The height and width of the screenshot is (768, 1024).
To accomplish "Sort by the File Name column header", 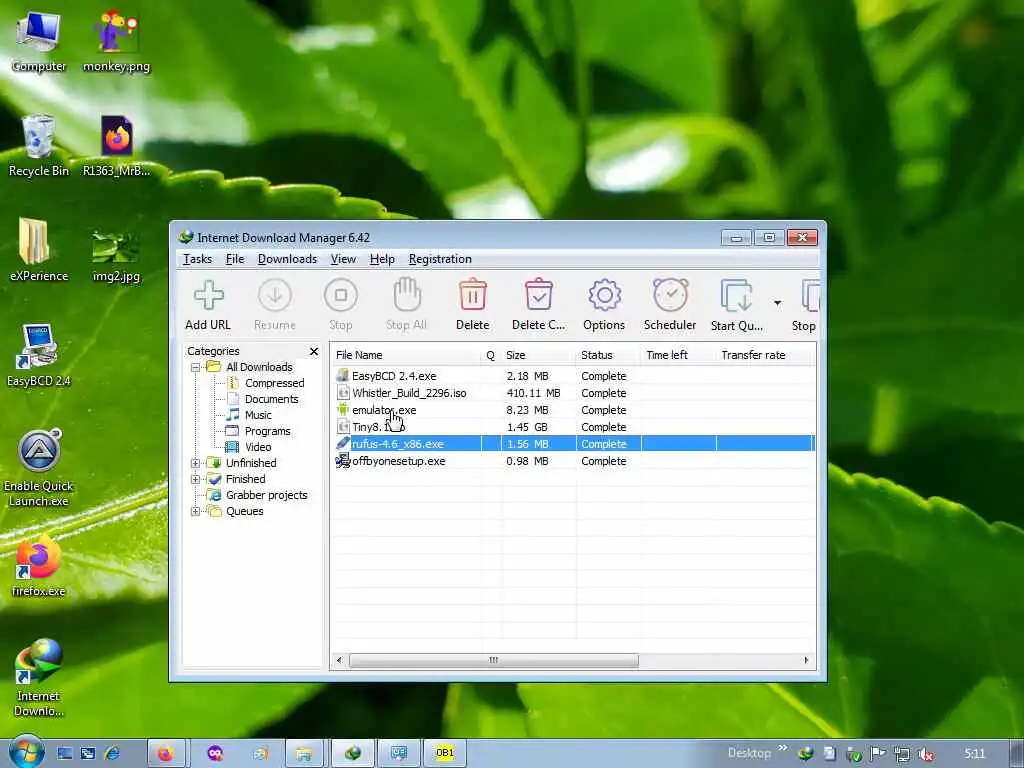I will click(x=405, y=355).
